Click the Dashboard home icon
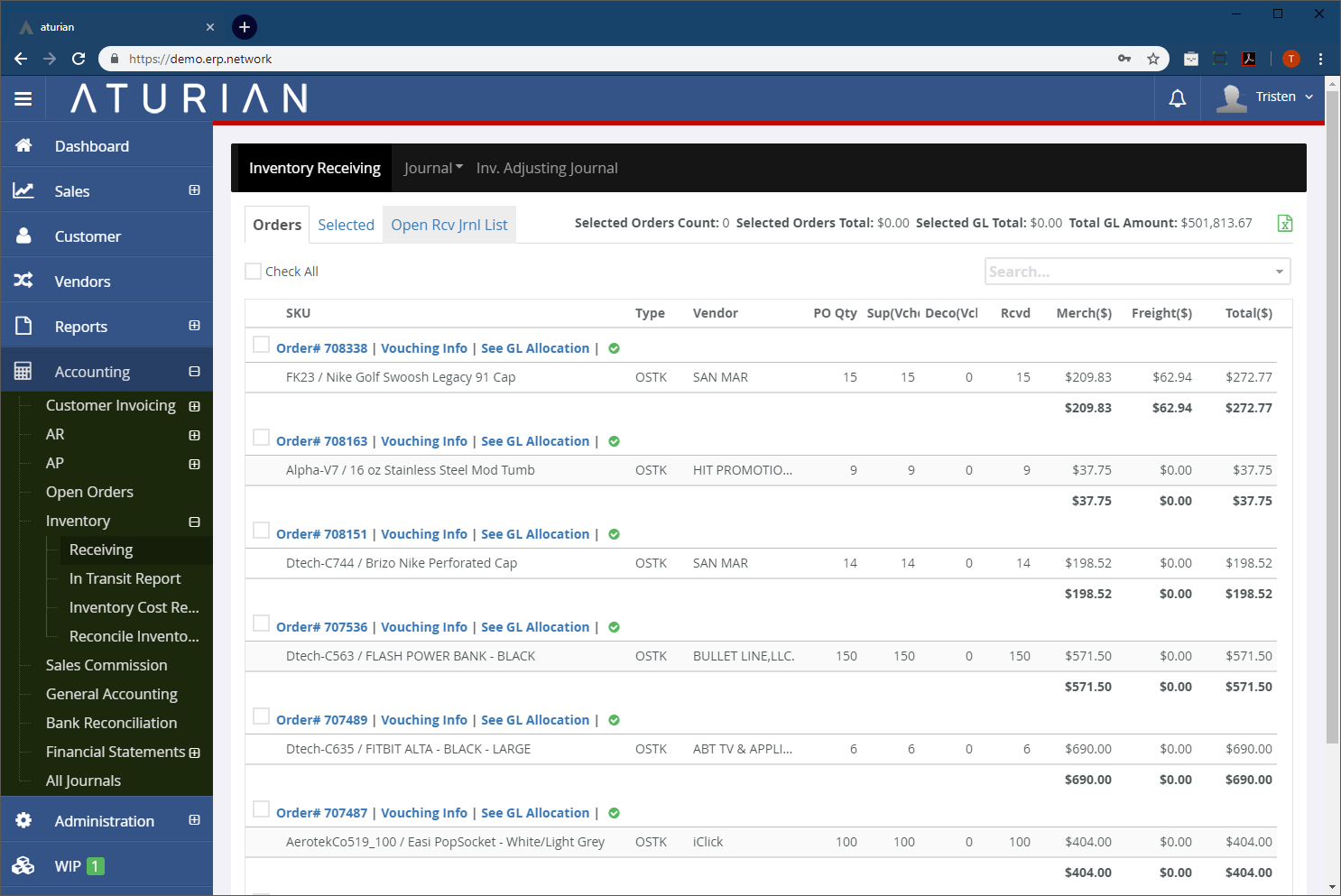Image resolution: width=1341 pixels, height=896 pixels. pyautogui.click(x=23, y=146)
